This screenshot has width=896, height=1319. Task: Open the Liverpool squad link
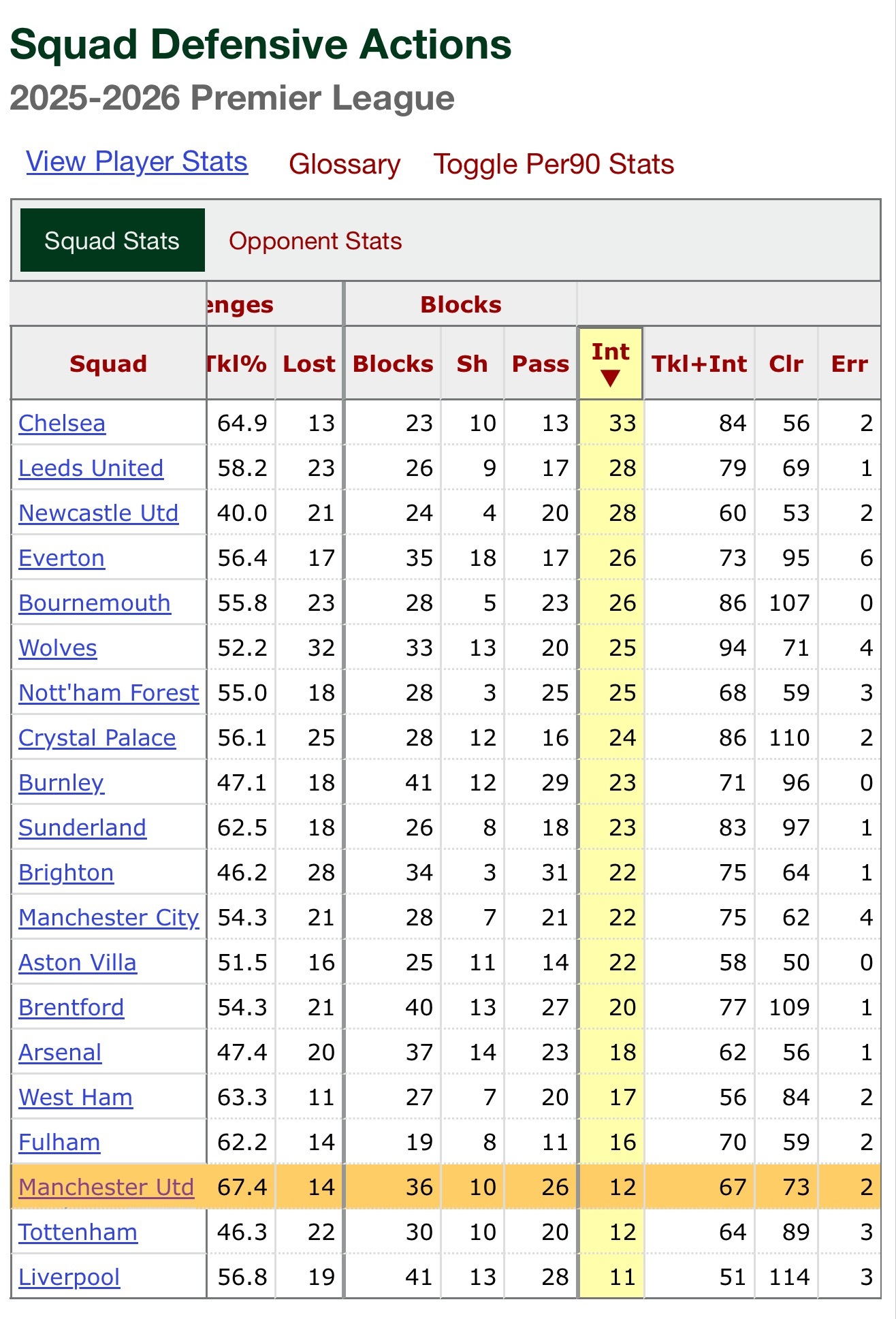click(x=69, y=1277)
